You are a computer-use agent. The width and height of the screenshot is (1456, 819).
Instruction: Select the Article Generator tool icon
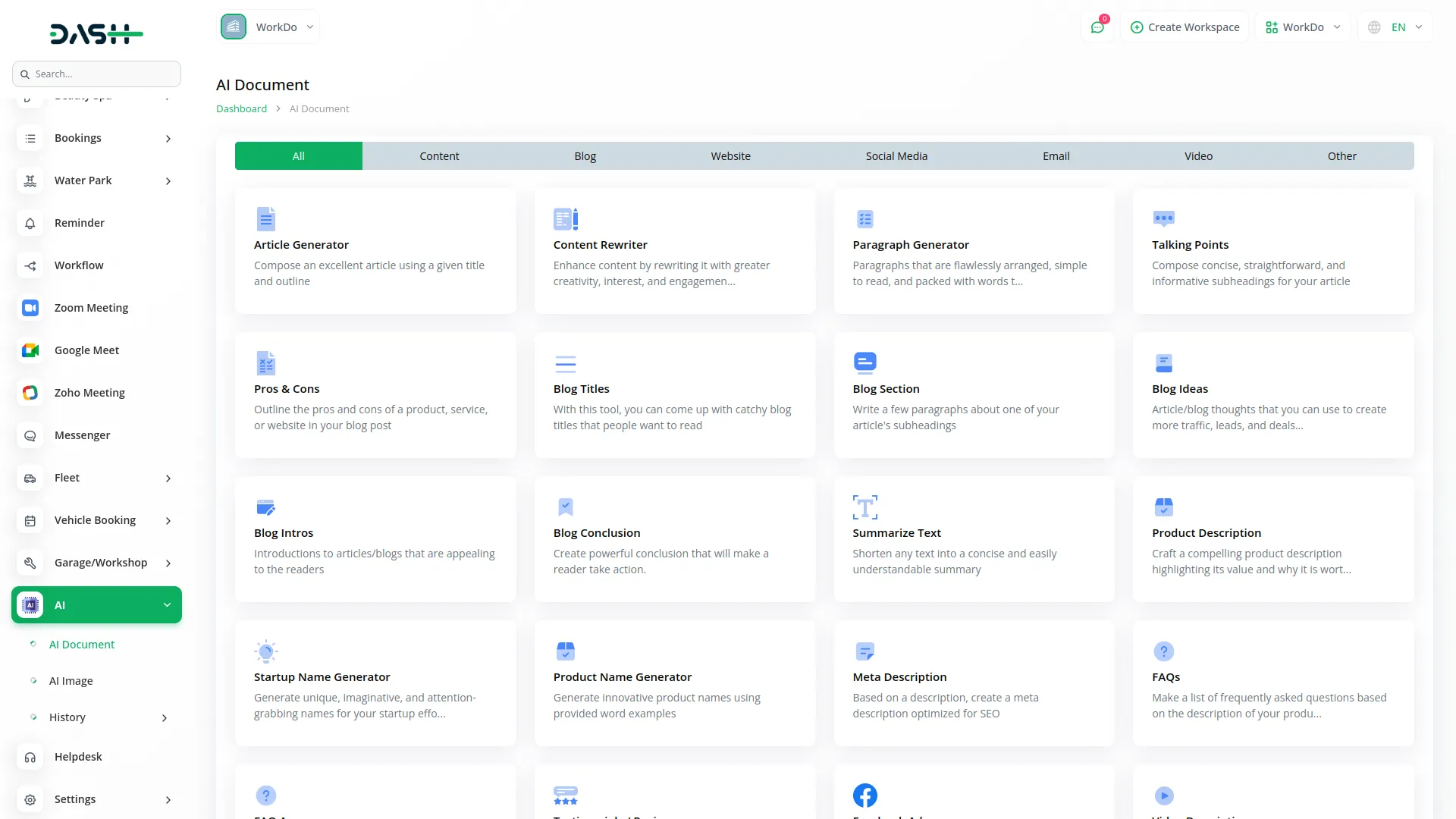(x=265, y=218)
